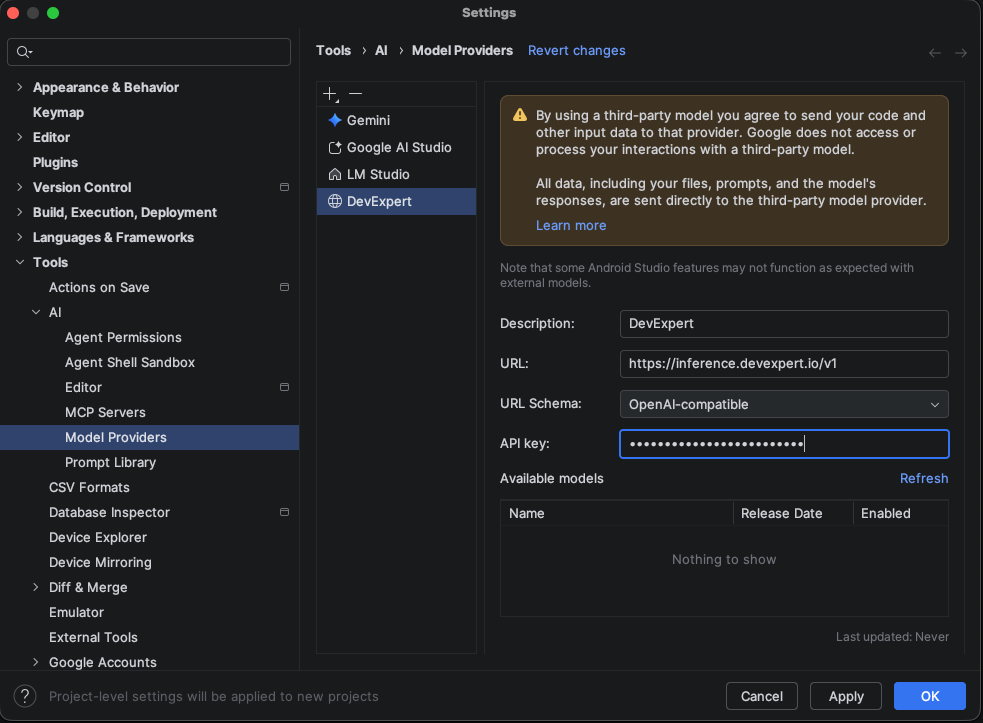Open CSV Formats settings
Viewport: 983px width, 723px height.
pyautogui.click(x=89, y=487)
